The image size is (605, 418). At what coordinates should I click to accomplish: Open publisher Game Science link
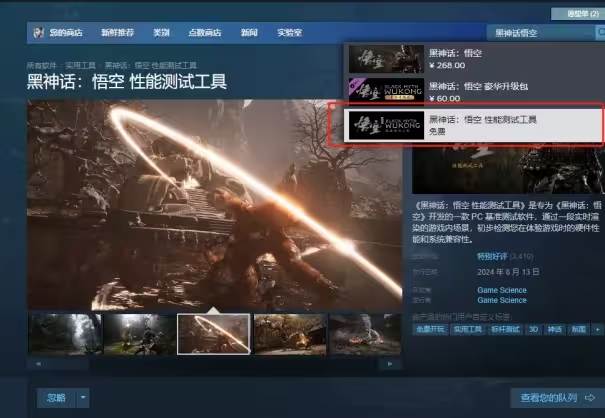point(502,300)
